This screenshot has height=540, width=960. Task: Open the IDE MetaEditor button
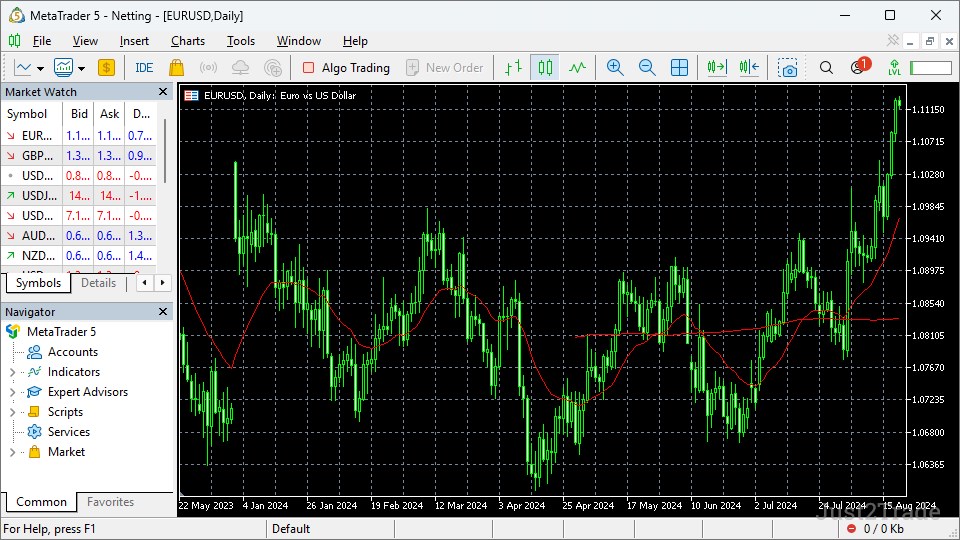pos(144,67)
